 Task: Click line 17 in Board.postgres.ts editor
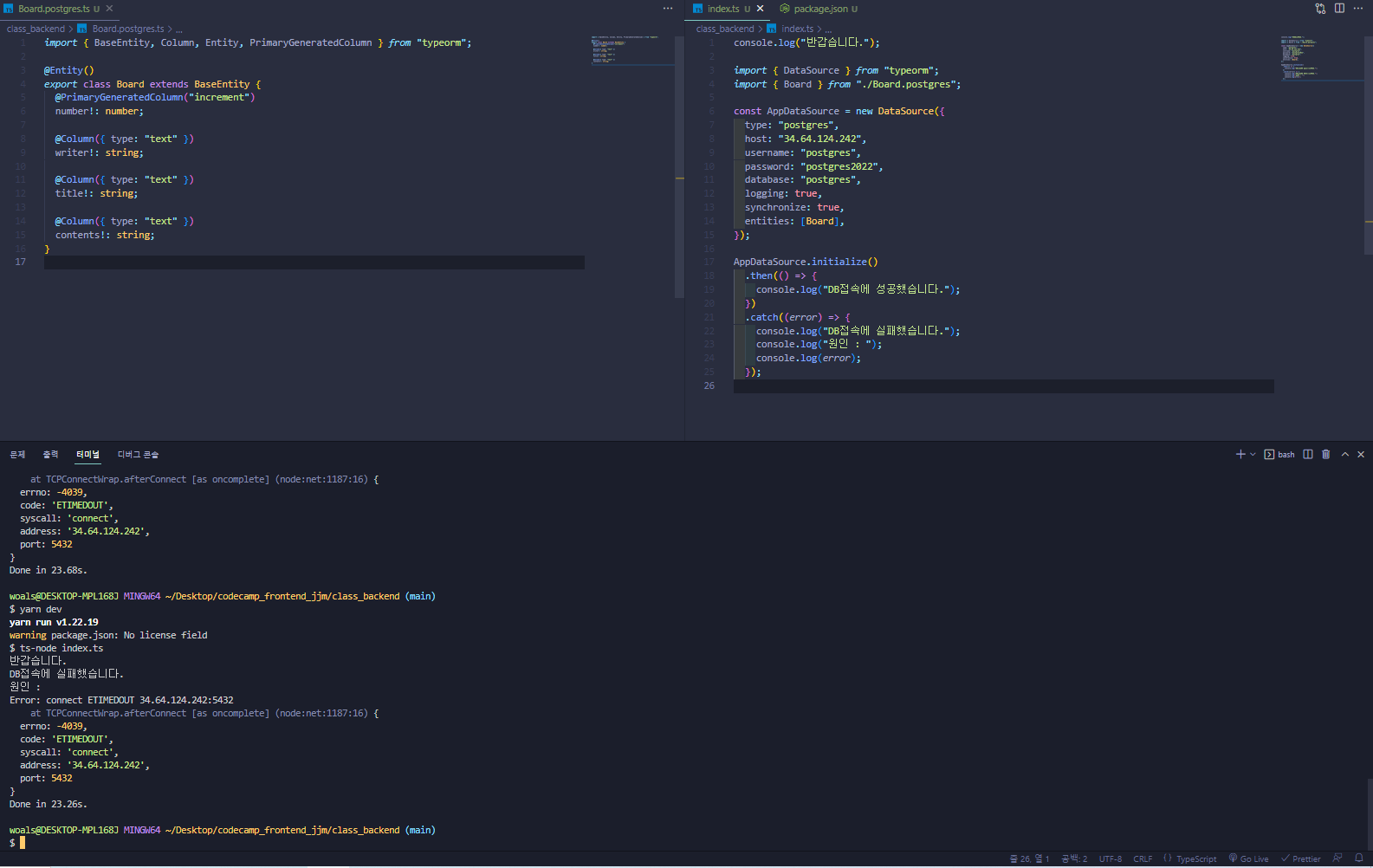tap(314, 262)
